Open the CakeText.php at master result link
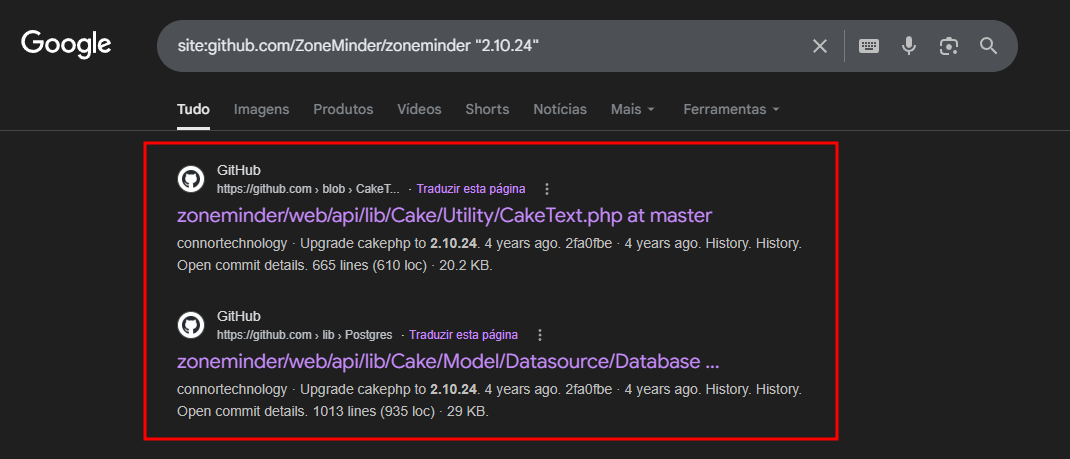This screenshot has width=1070, height=459. (444, 216)
